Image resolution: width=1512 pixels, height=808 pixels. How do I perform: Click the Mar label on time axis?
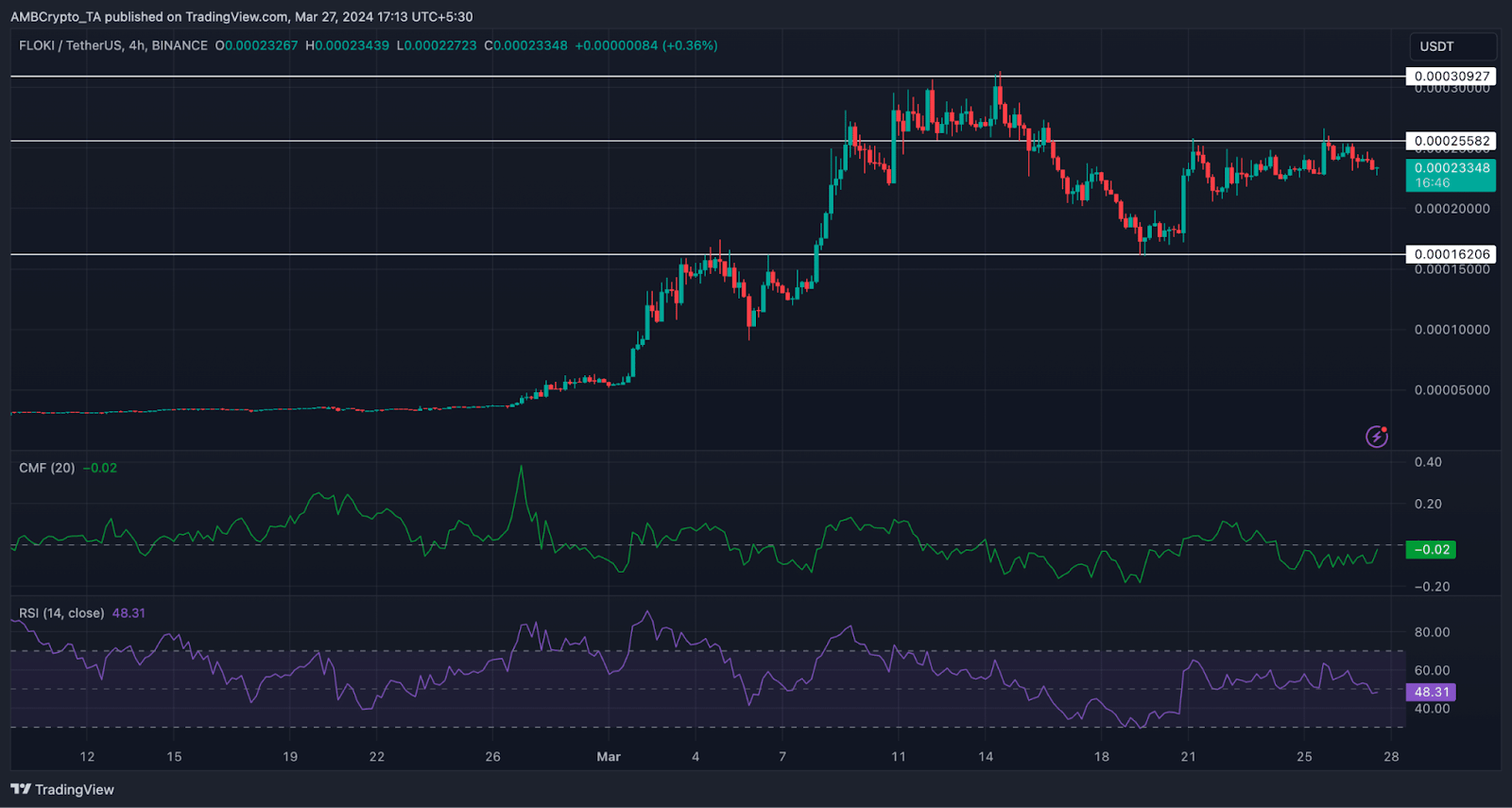click(609, 756)
